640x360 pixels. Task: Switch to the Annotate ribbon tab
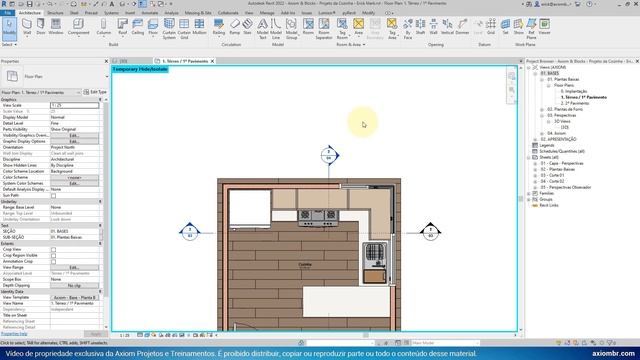click(x=149, y=13)
